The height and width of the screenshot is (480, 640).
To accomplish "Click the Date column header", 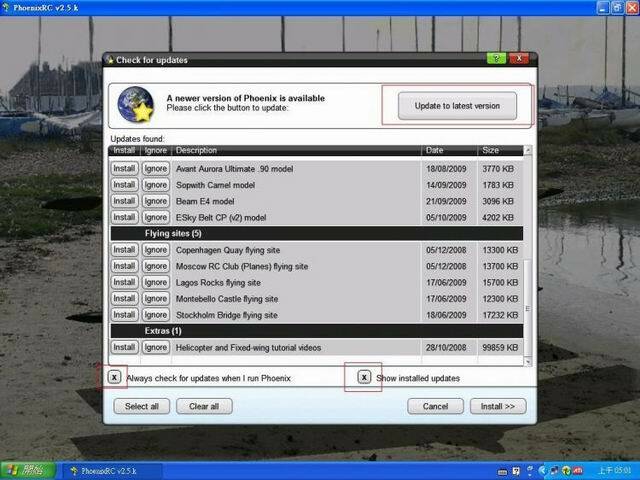I will [x=449, y=151].
